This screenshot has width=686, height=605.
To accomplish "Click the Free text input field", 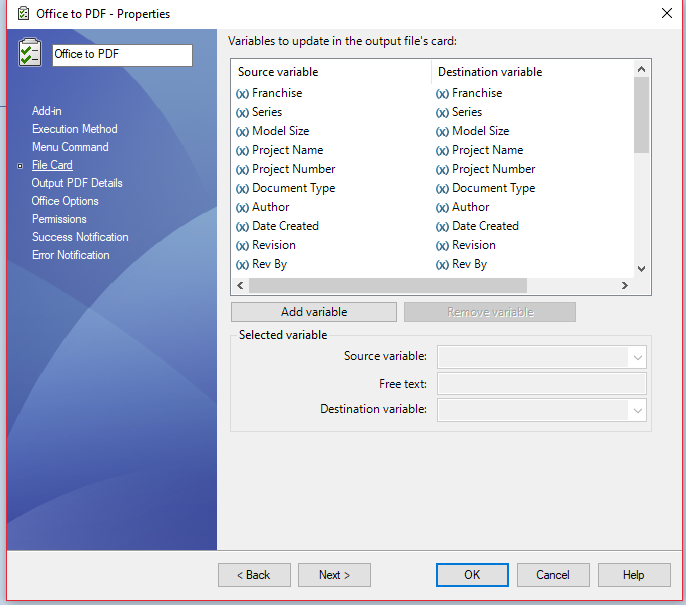I will pos(542,384).
